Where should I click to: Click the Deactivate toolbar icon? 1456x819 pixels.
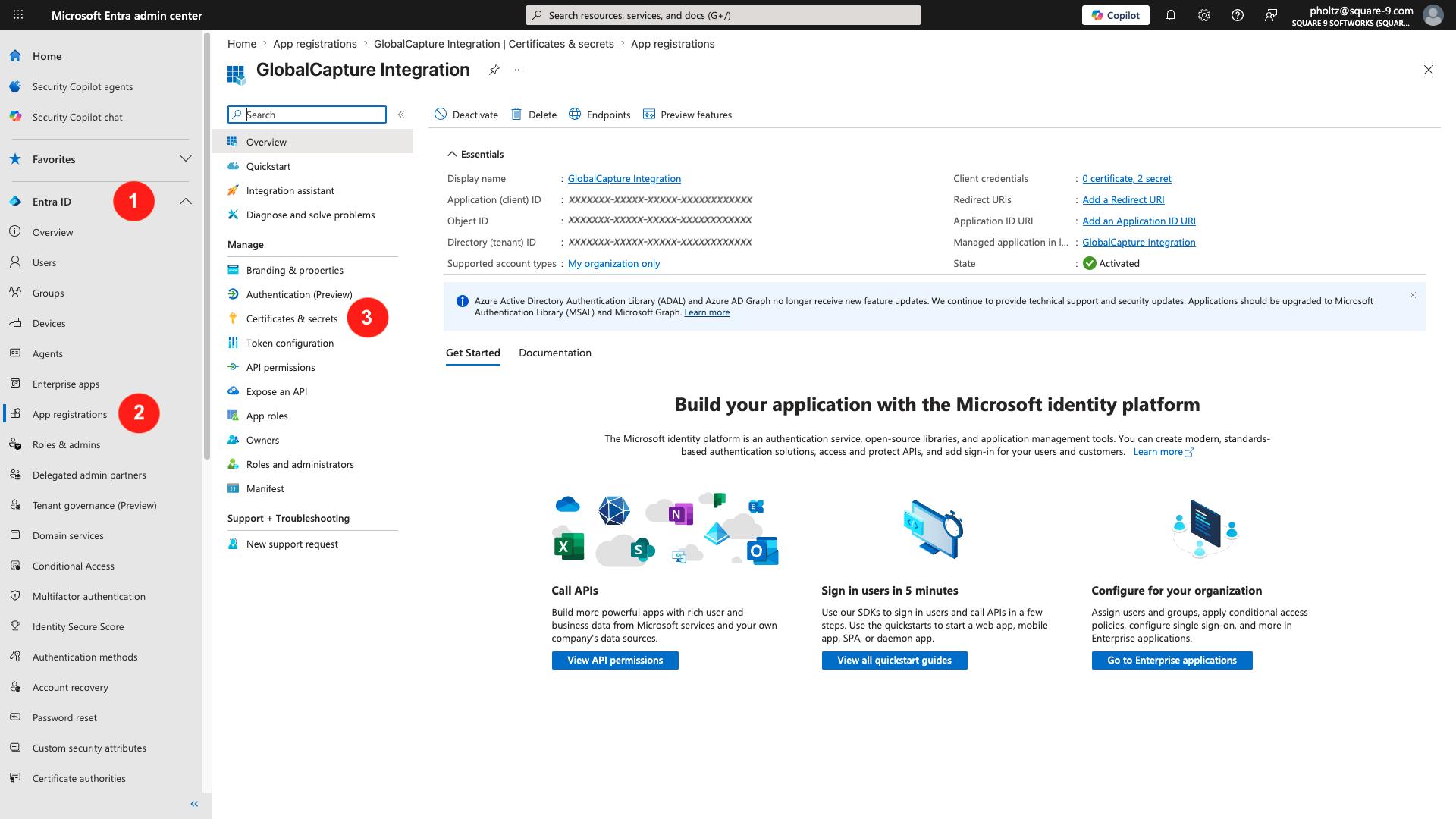[441, 114]
